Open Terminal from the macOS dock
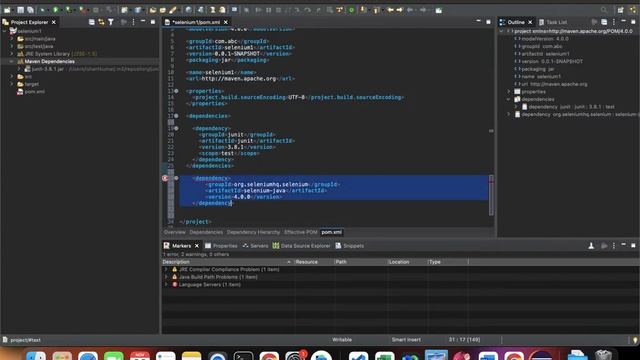The height and width of the screenshot is (360, 640). [243, 356]
